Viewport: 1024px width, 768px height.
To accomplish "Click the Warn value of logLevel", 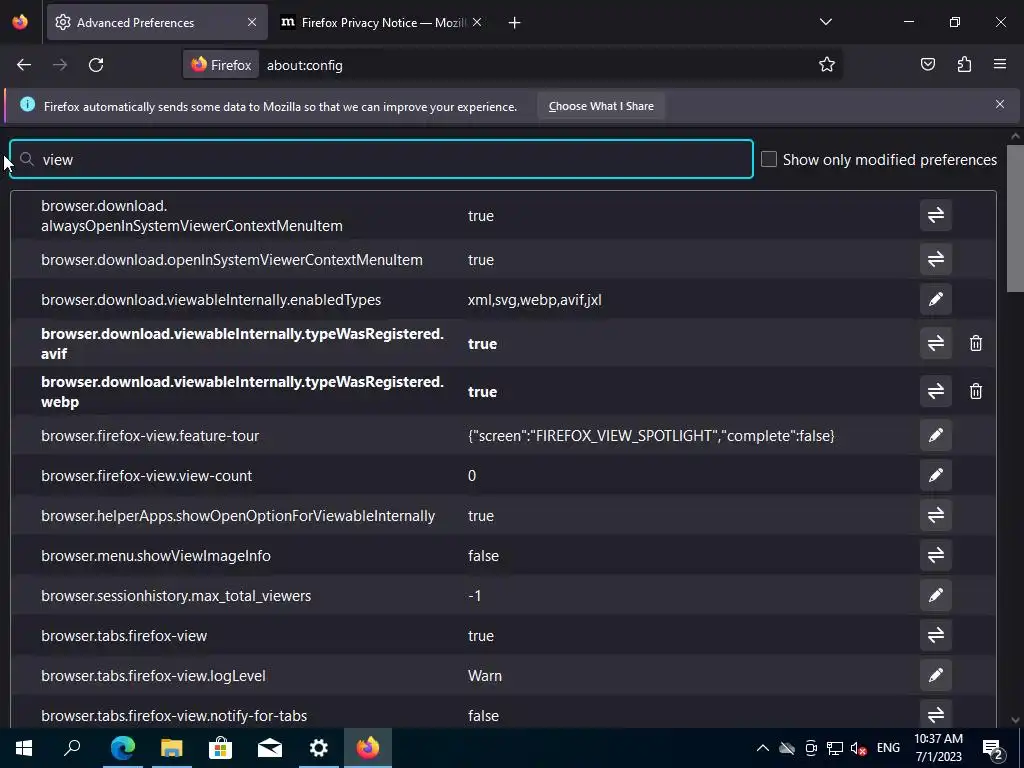I will [485, 676].
